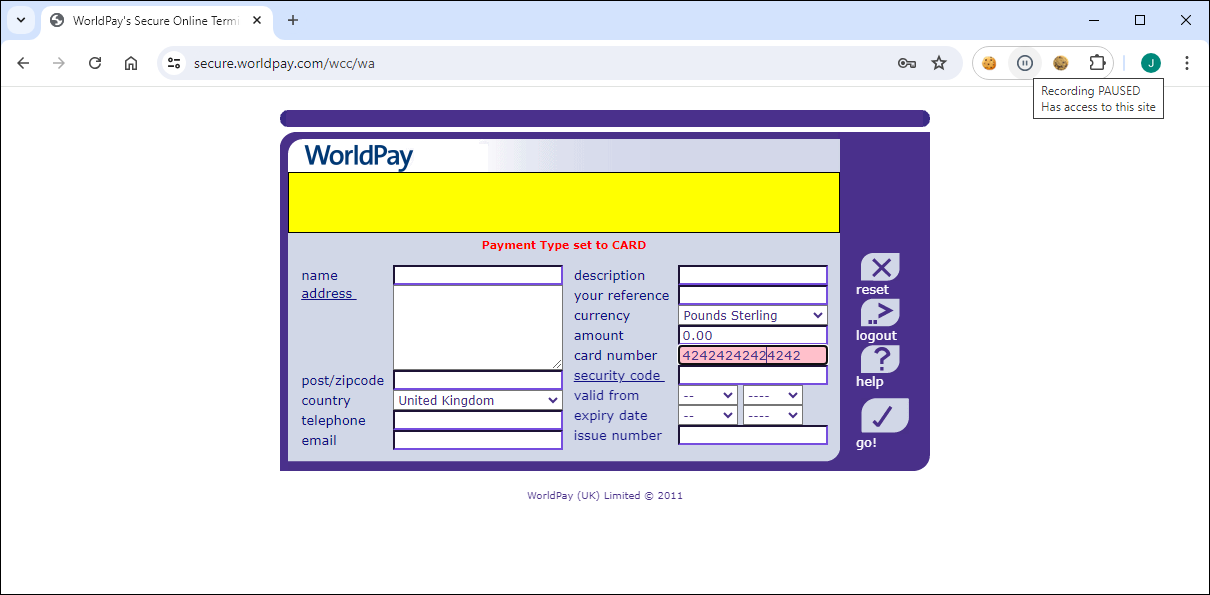Click the description input field
Viewport: 1210px width, 595px height.
click(x=753, y=275)
